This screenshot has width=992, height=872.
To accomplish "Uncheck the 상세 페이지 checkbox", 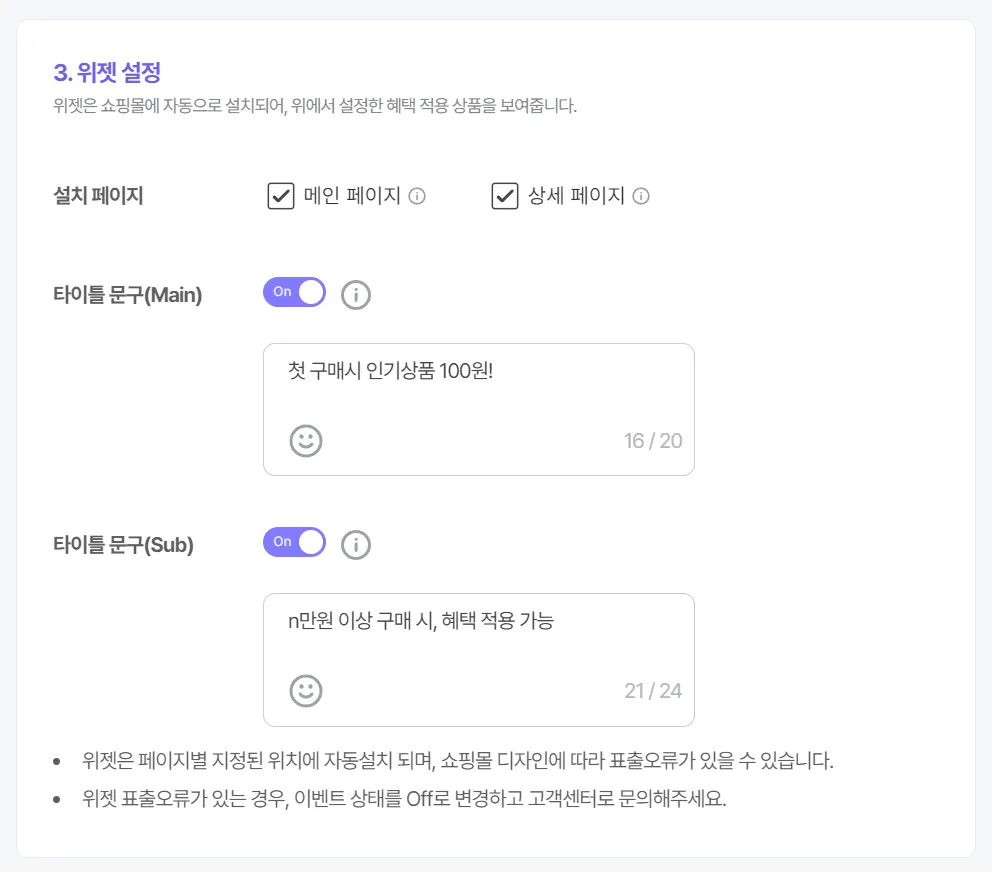I will pyautogui.click(x=505, y=196).
